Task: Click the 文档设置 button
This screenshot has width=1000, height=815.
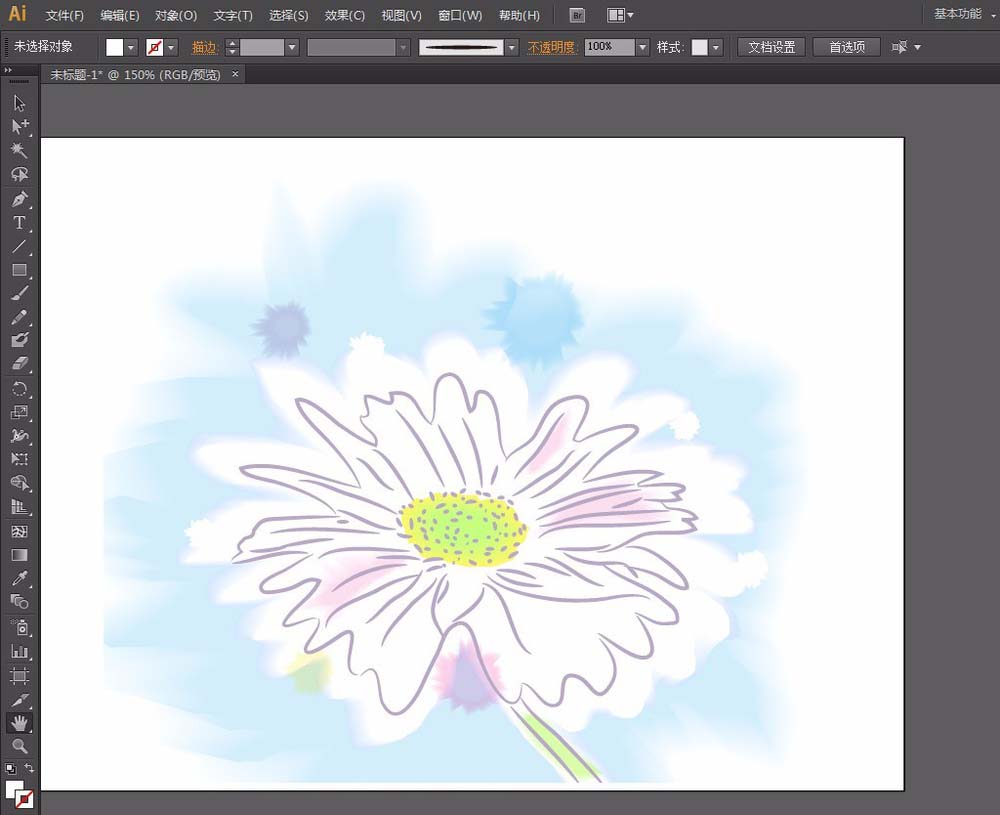Action: tap(771, 47)
